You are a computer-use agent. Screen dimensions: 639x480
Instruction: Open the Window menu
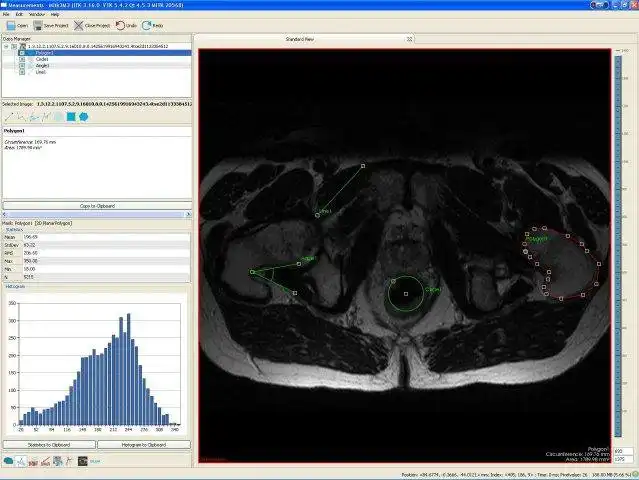click(37, 14)
